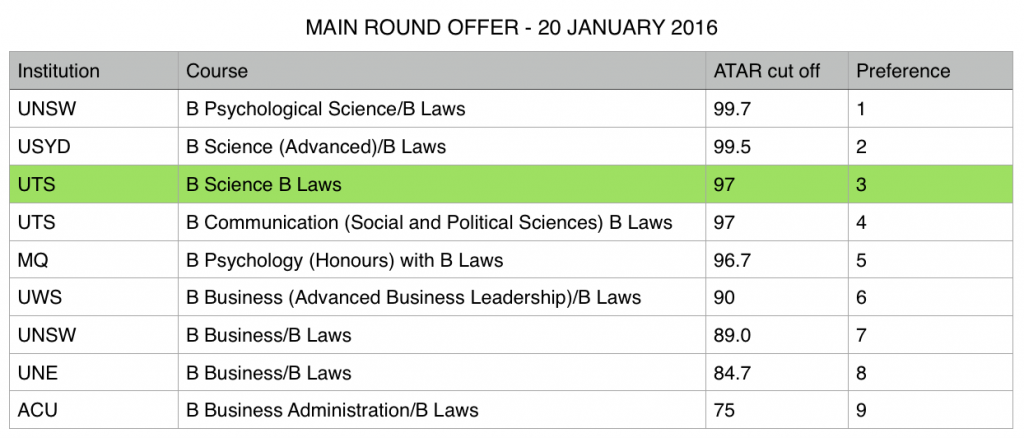Click the MQ institution cell
1024x438 pixels.
tap(33, 260)
